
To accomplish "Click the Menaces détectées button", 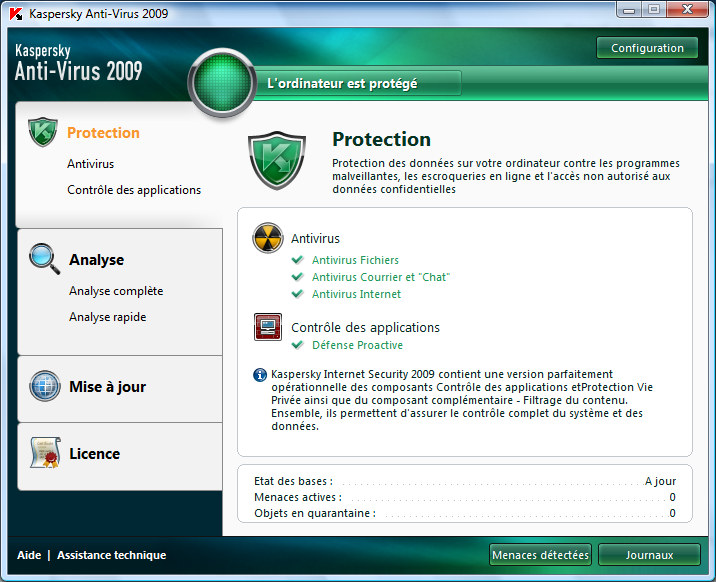I will click(x=540, y=555).
